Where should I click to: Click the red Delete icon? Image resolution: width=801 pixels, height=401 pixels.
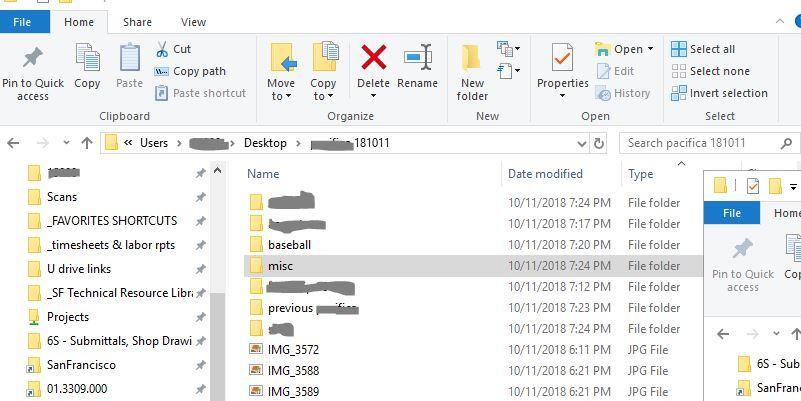373,57
